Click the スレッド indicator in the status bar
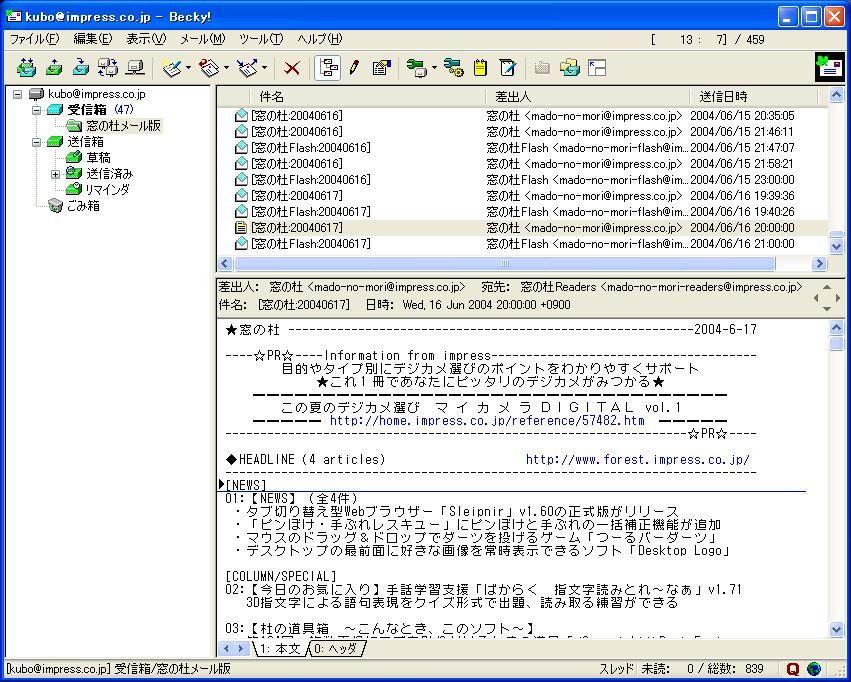This screenshot has height=682, width=851. [616, 669]
